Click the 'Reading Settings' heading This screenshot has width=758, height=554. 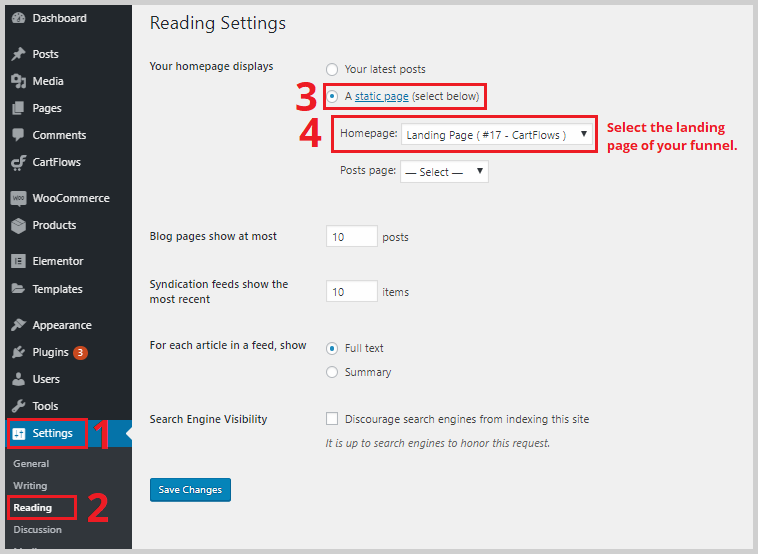click(x=218, y=23)
